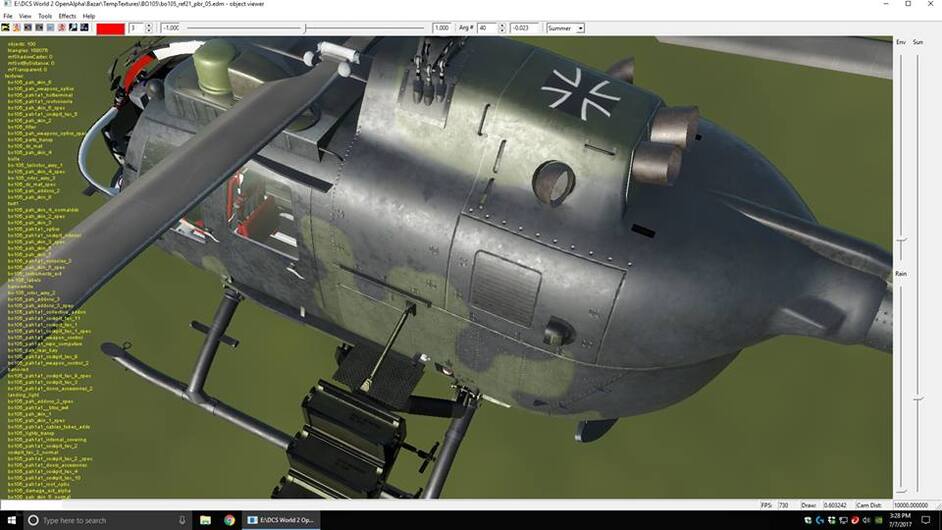Open the Tools menu
This screenshot has width=942, height=530.
point(45,16)
